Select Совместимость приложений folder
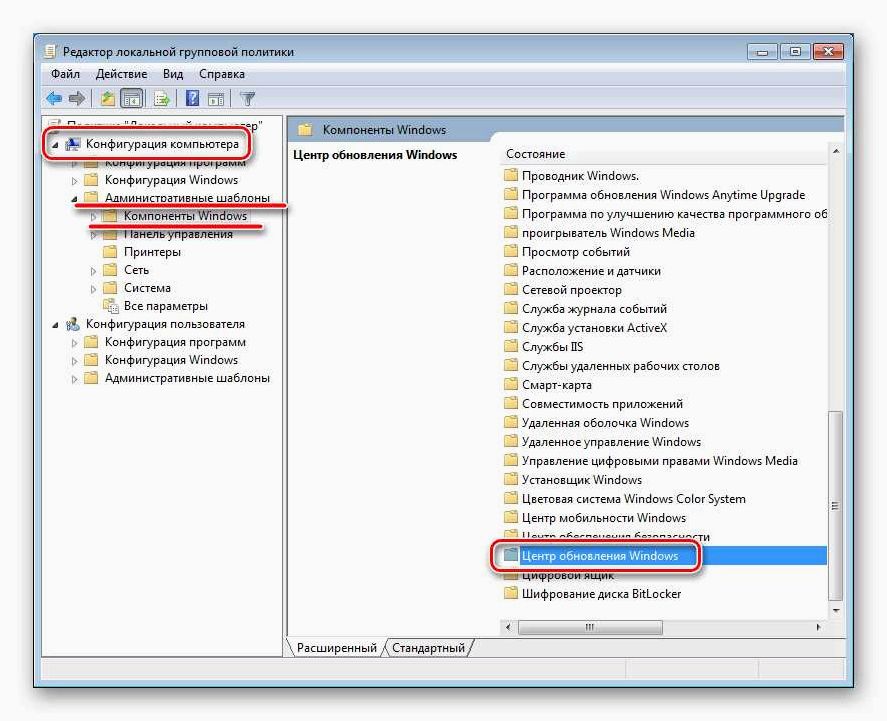 602,404
